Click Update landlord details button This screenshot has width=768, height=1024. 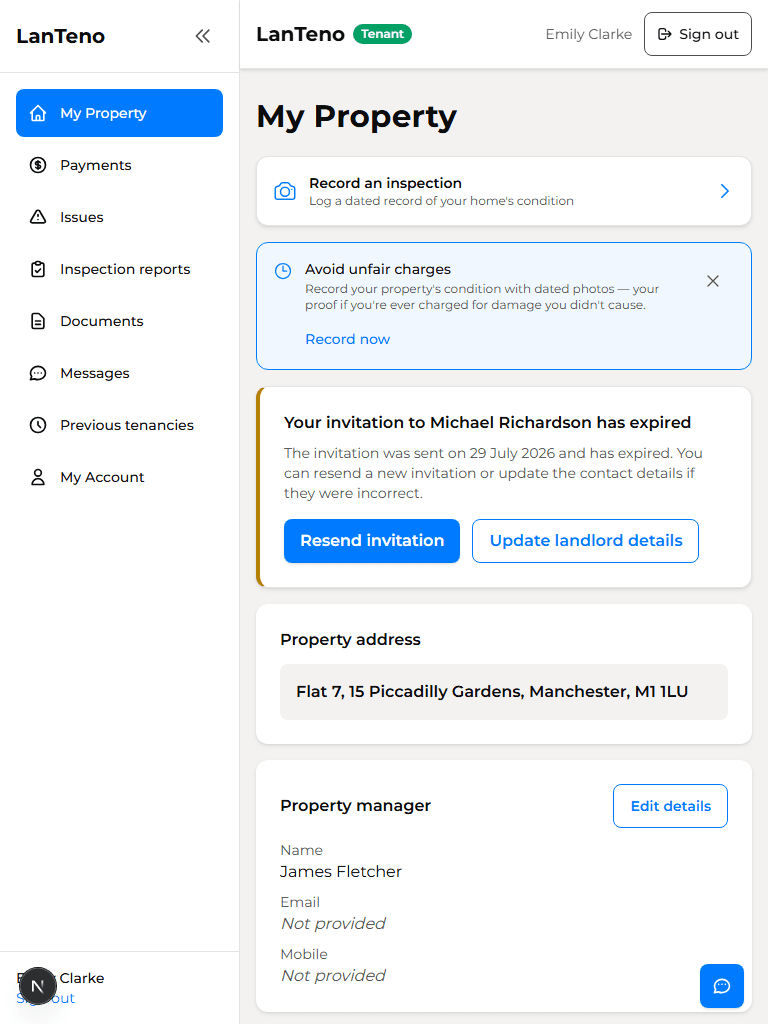pos(585,541)
